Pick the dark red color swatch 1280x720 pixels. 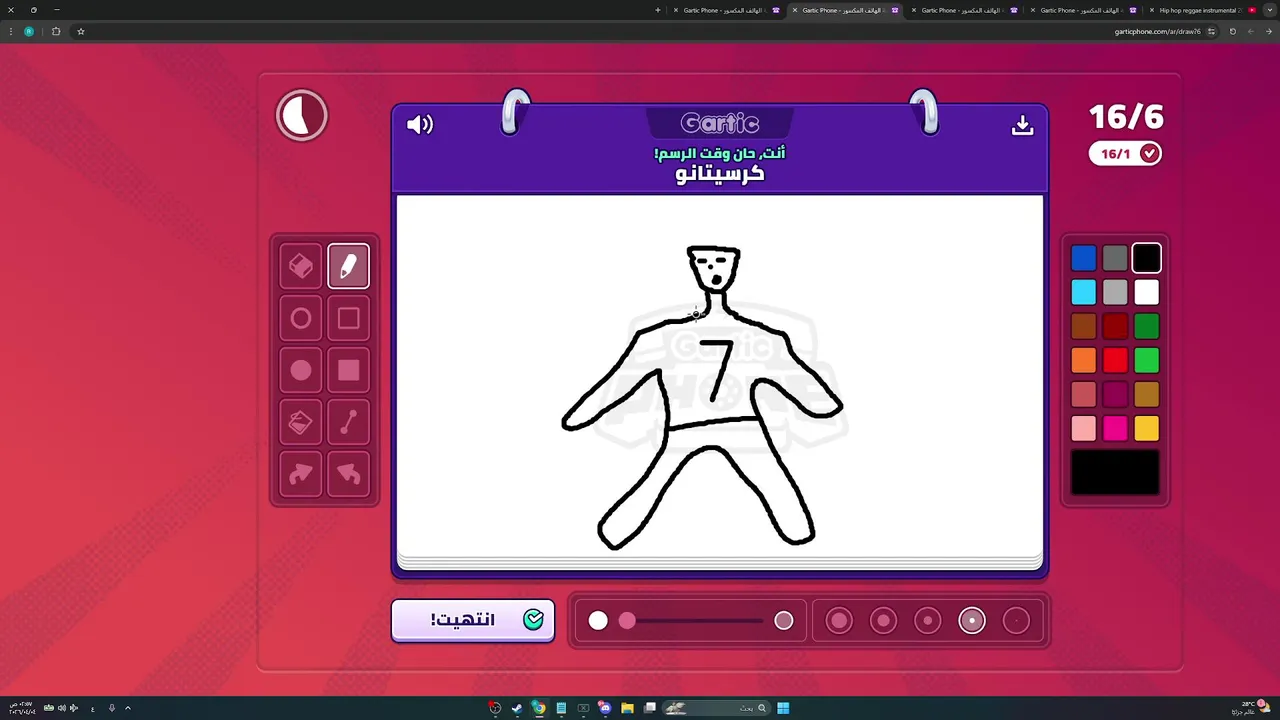pyautogui.click(x=1115, y=326)
